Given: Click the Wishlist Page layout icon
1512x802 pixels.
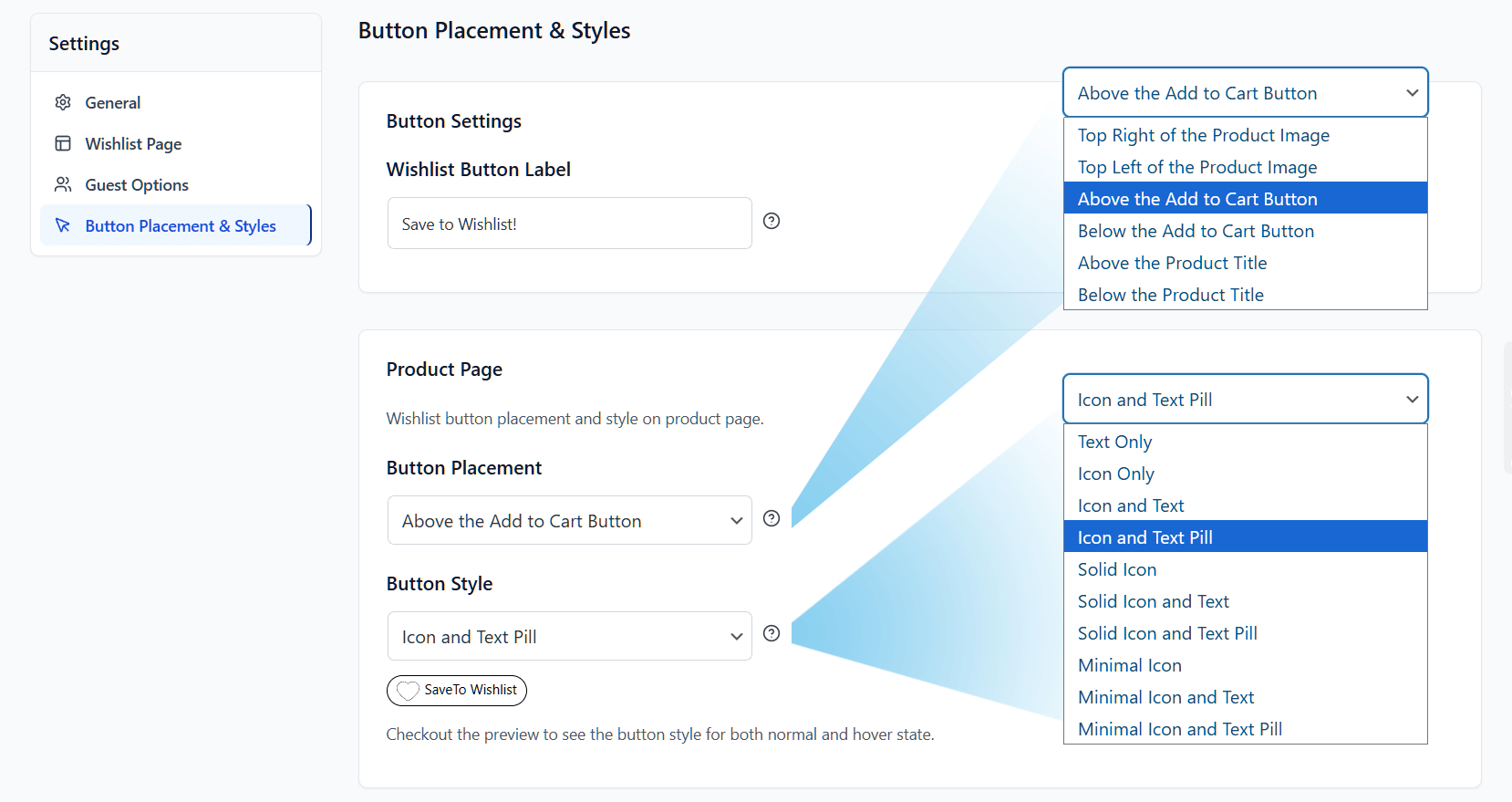Looking at the screenshot, I should click(x=63, y=143).
